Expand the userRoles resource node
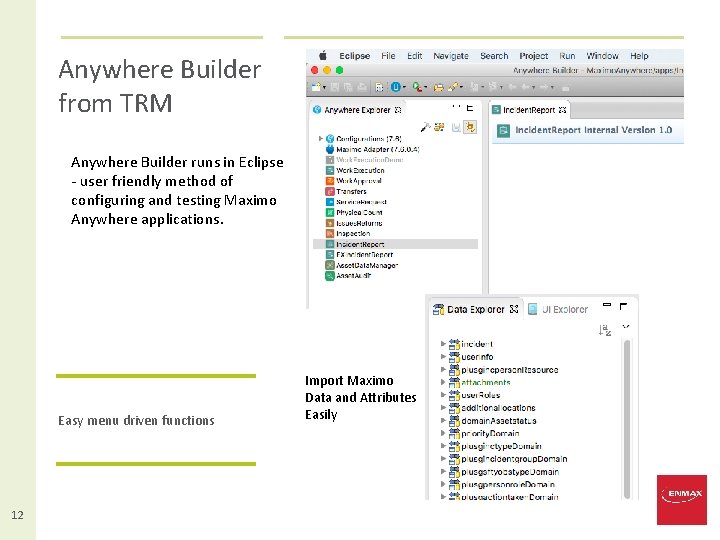Viewport: 720px width, 540px height. [x=443, y=394]
